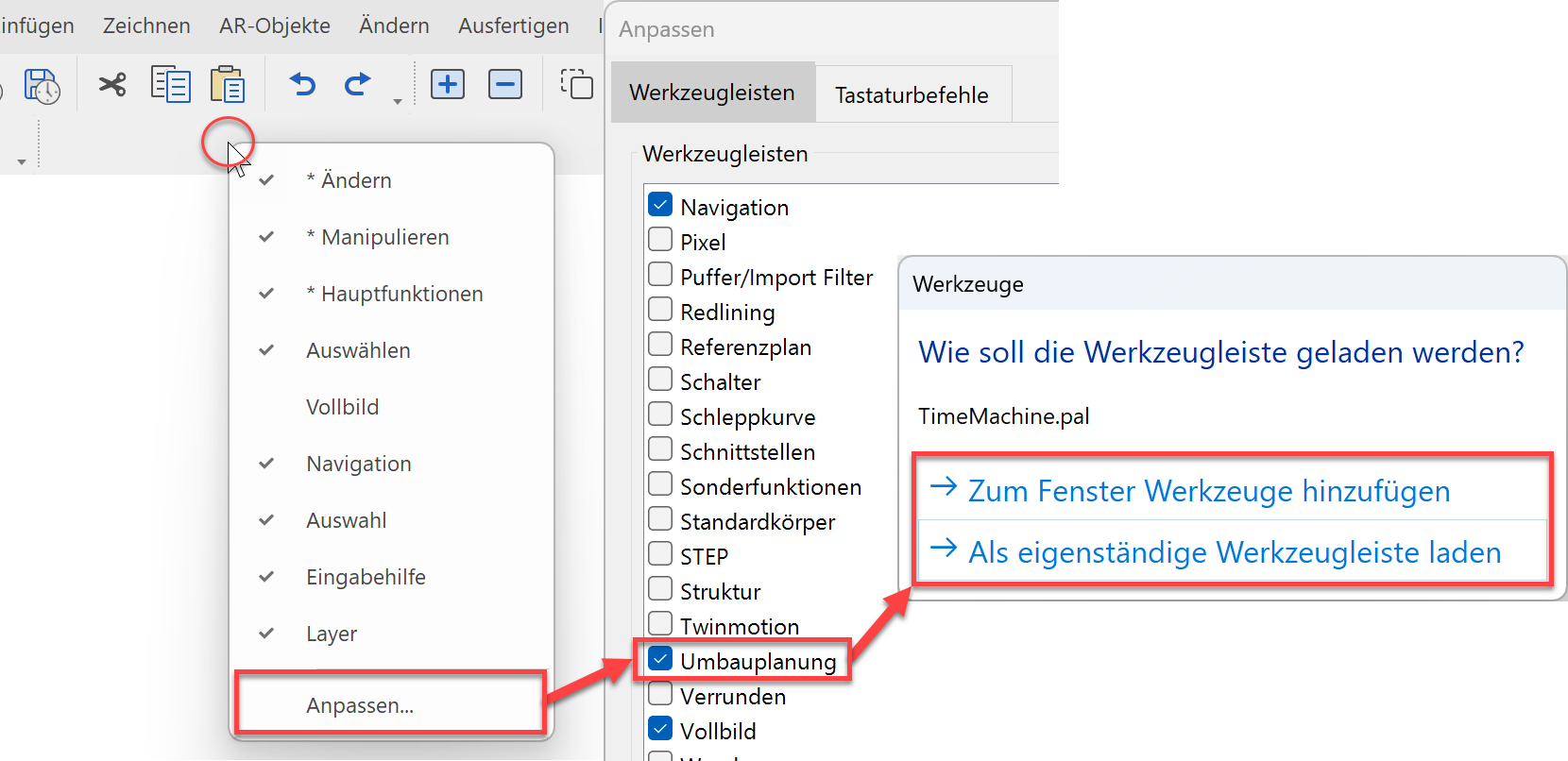Click the scissors cut icon
1568x761 pixels.
point(112,85)
